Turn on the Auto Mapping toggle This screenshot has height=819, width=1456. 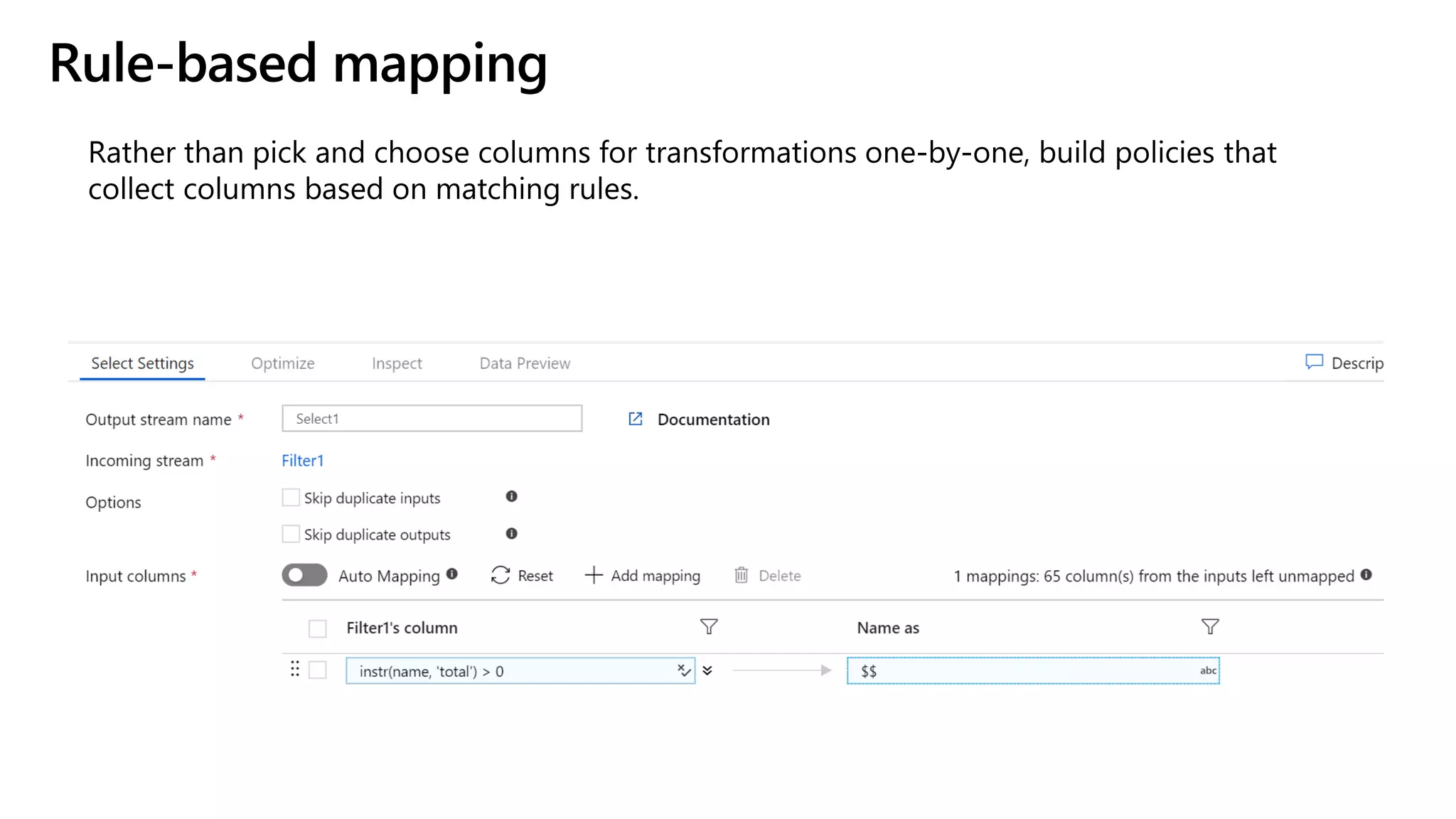click(304, 575)
